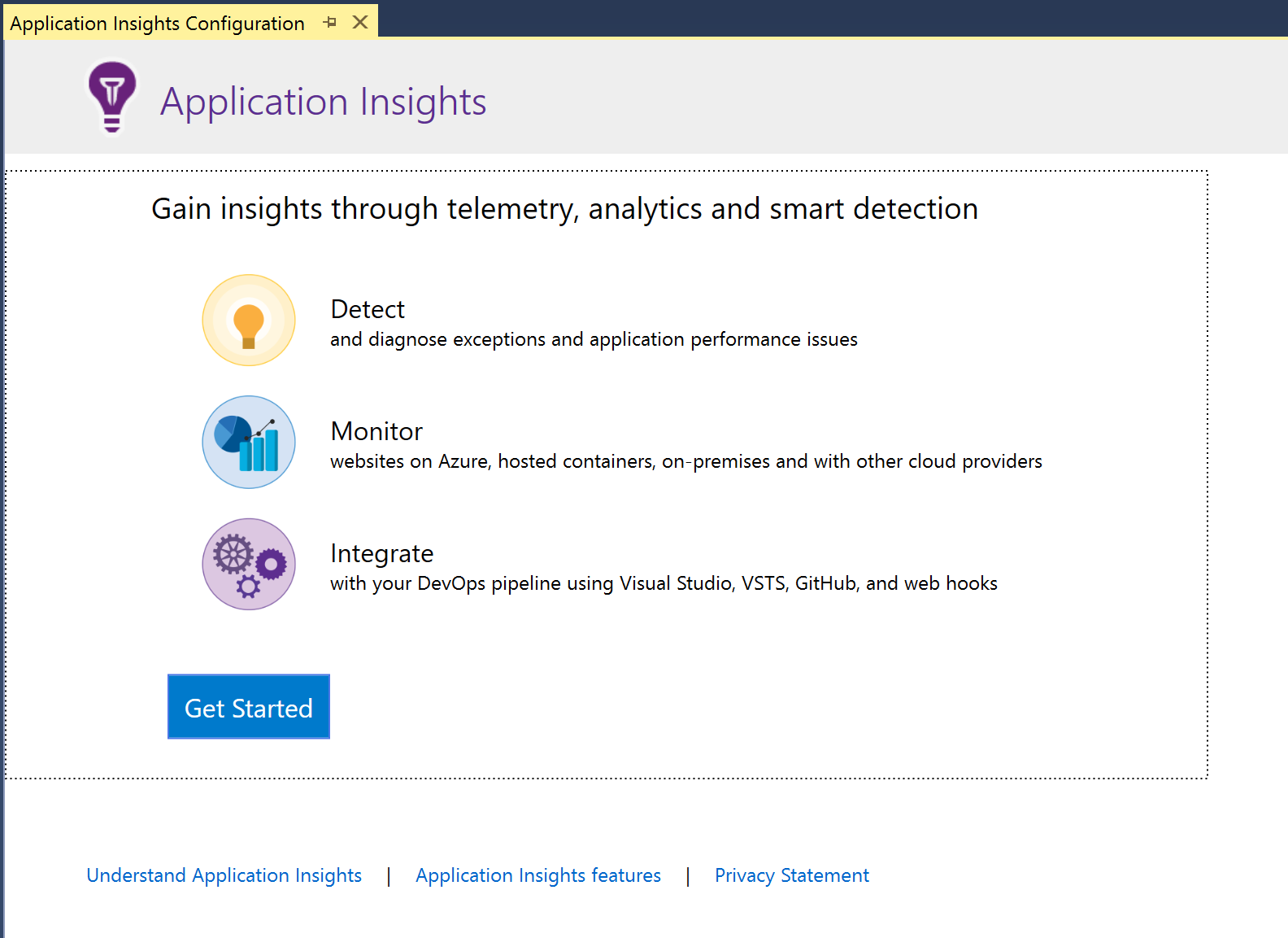
Task: Click the 'diagnose exceptions' description under Detect
Action: click(594, 340)
